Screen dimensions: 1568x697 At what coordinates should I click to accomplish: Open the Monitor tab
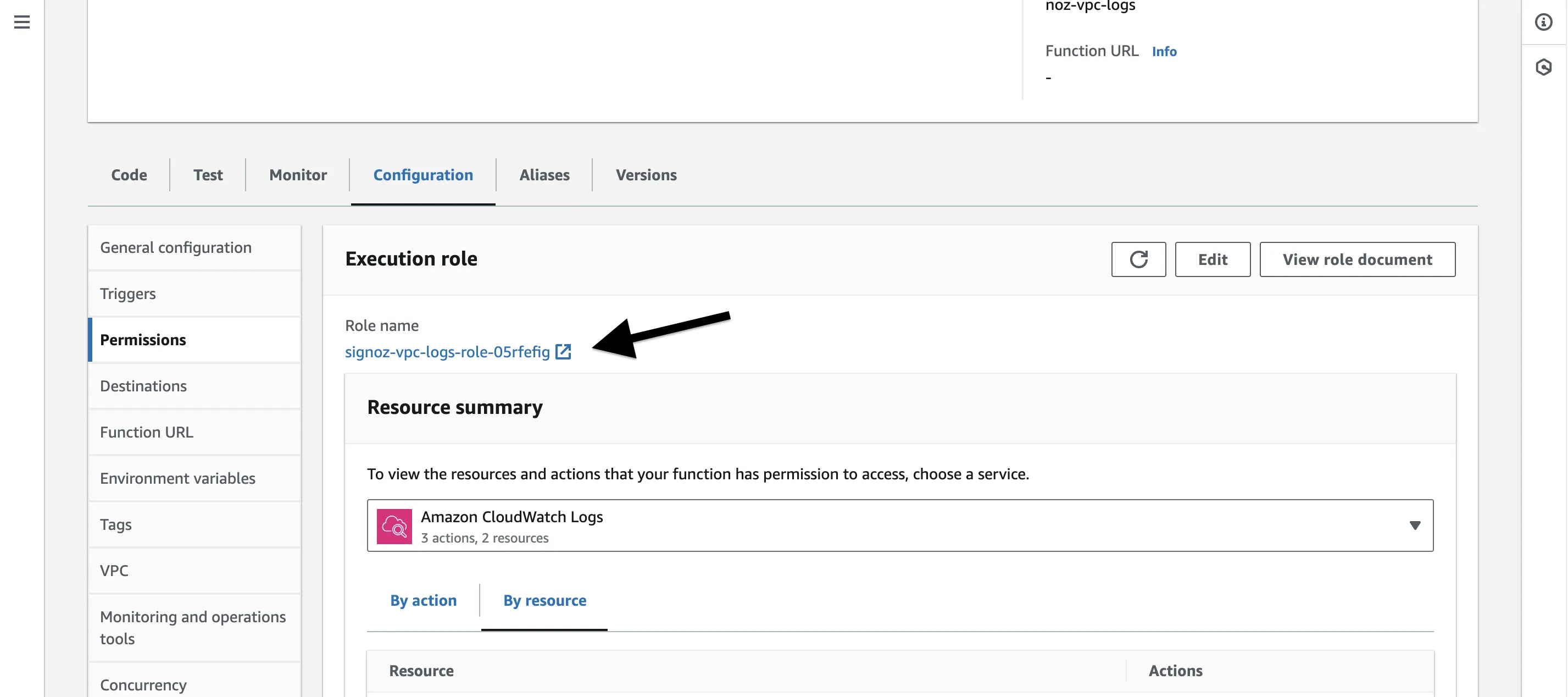tap(298, 175)
